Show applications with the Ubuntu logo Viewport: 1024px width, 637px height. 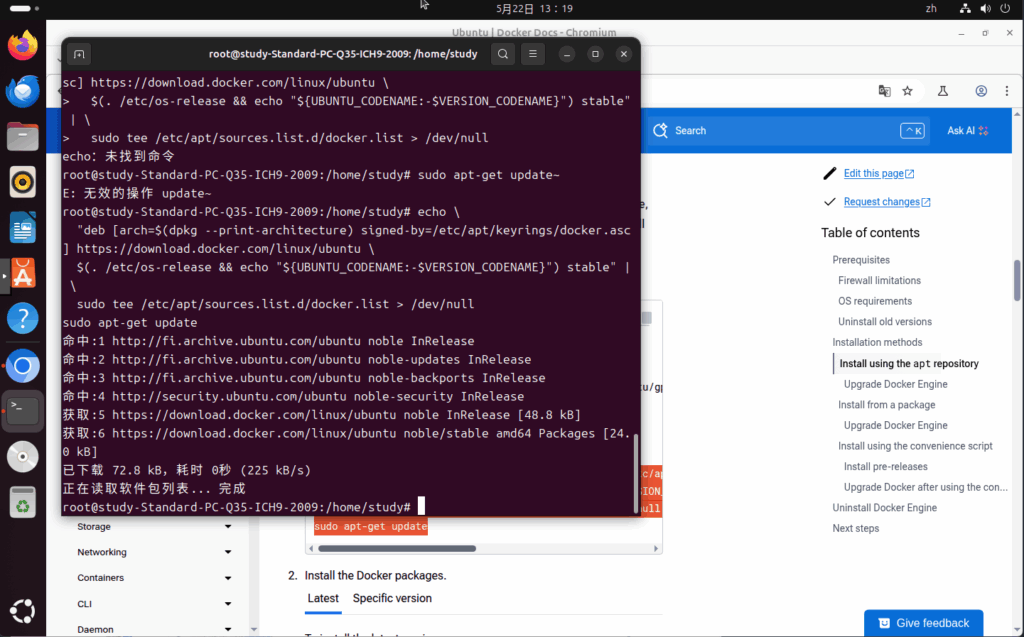coord(23,611)
